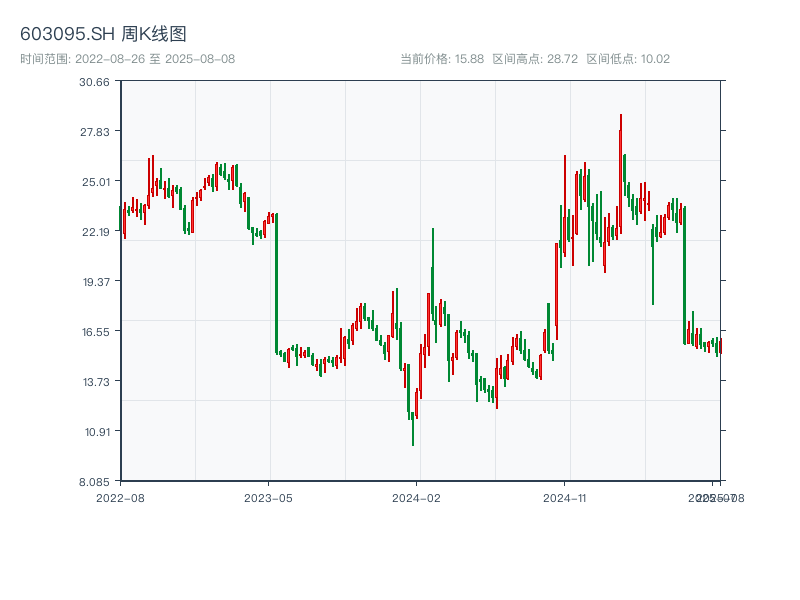800x600 pixels.
Task: Select the 2024-02 x-axis date label
Action: point(417,497)
